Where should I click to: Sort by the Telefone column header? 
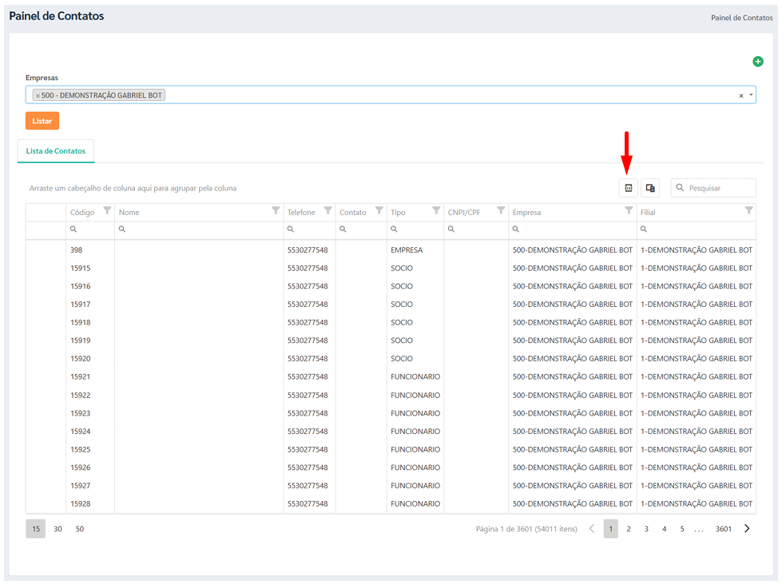pyautogui.click(x=302, y=212)
